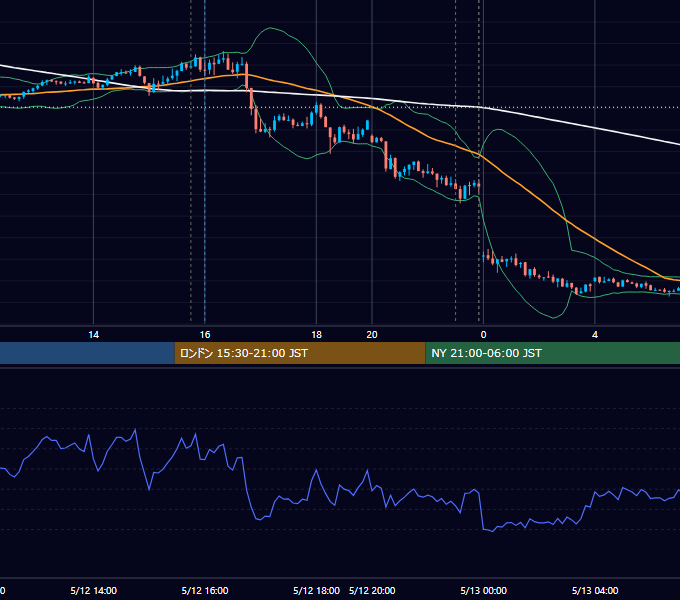
Task: Click the 5/12 16:00 time label
Action: 205,590
